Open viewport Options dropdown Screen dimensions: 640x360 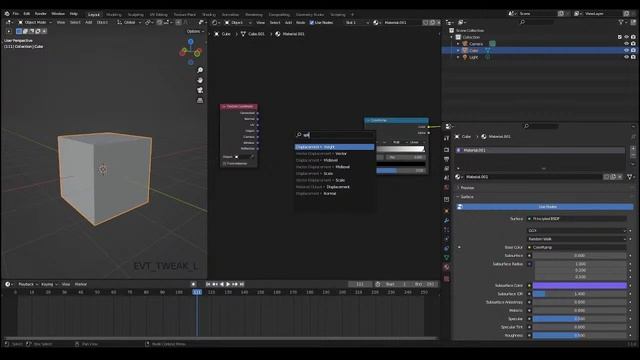[x=196, y=31]
